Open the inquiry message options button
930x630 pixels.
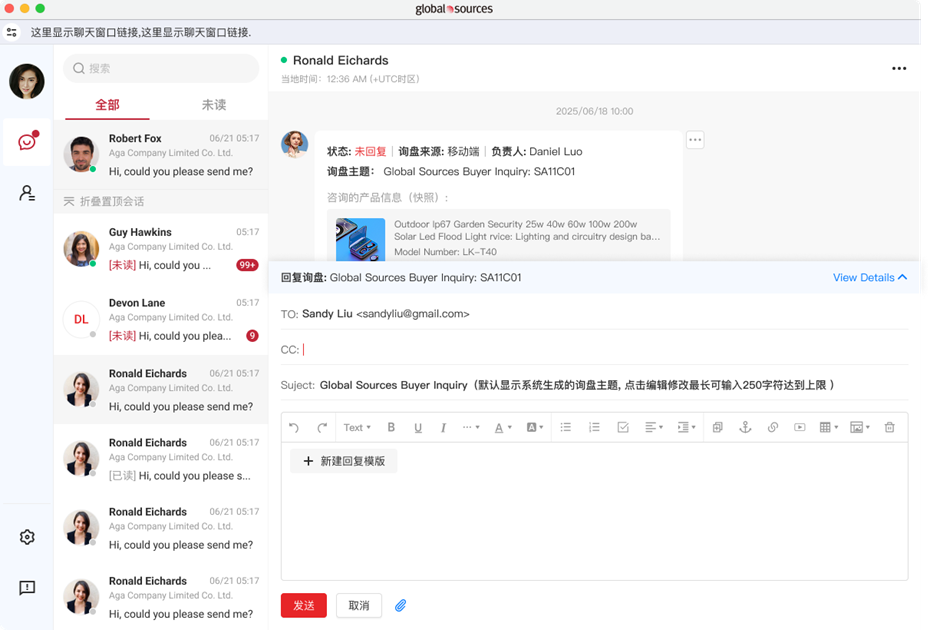[695, 140]
